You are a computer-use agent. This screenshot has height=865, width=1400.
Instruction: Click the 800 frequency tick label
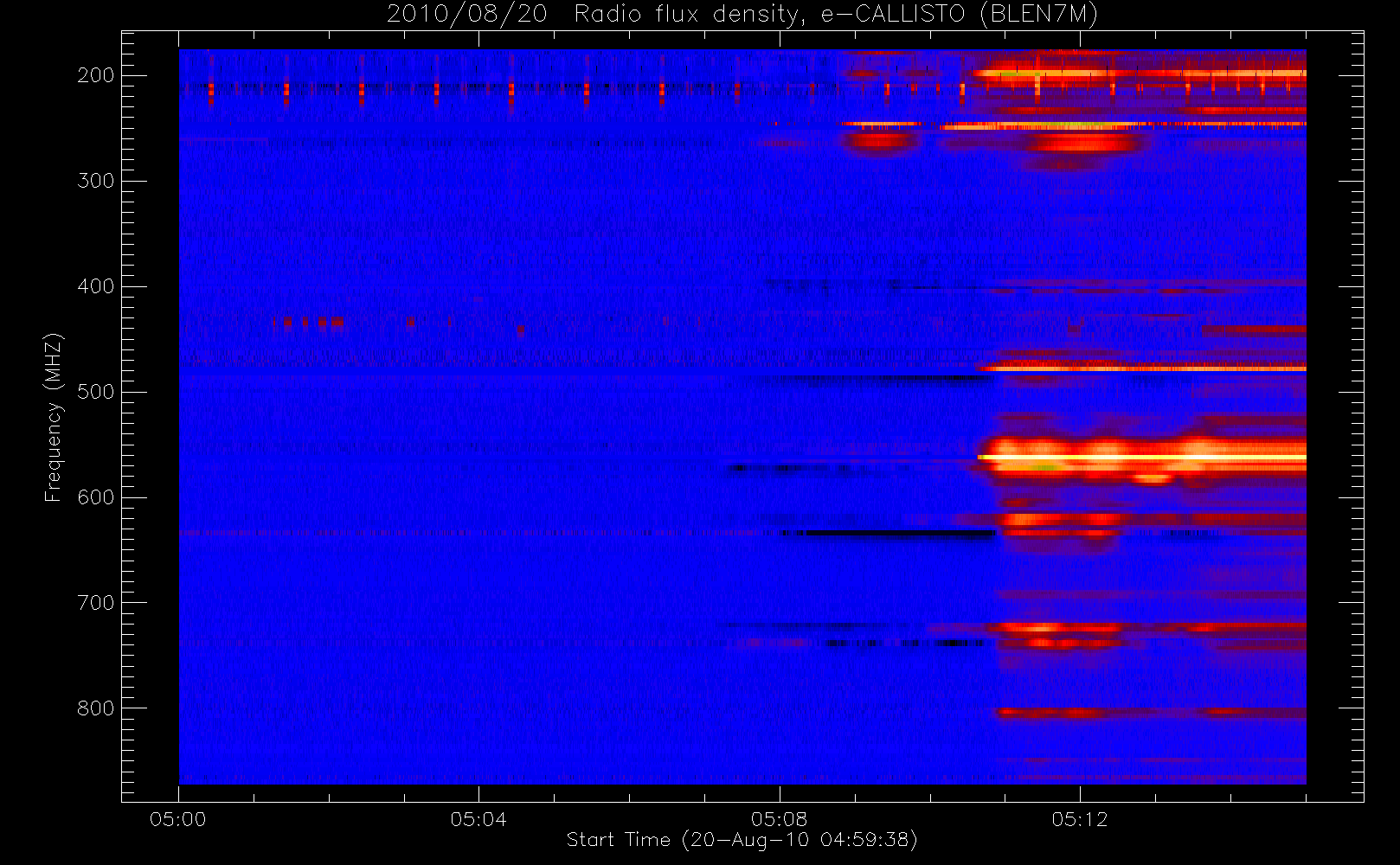pos(96,708)
